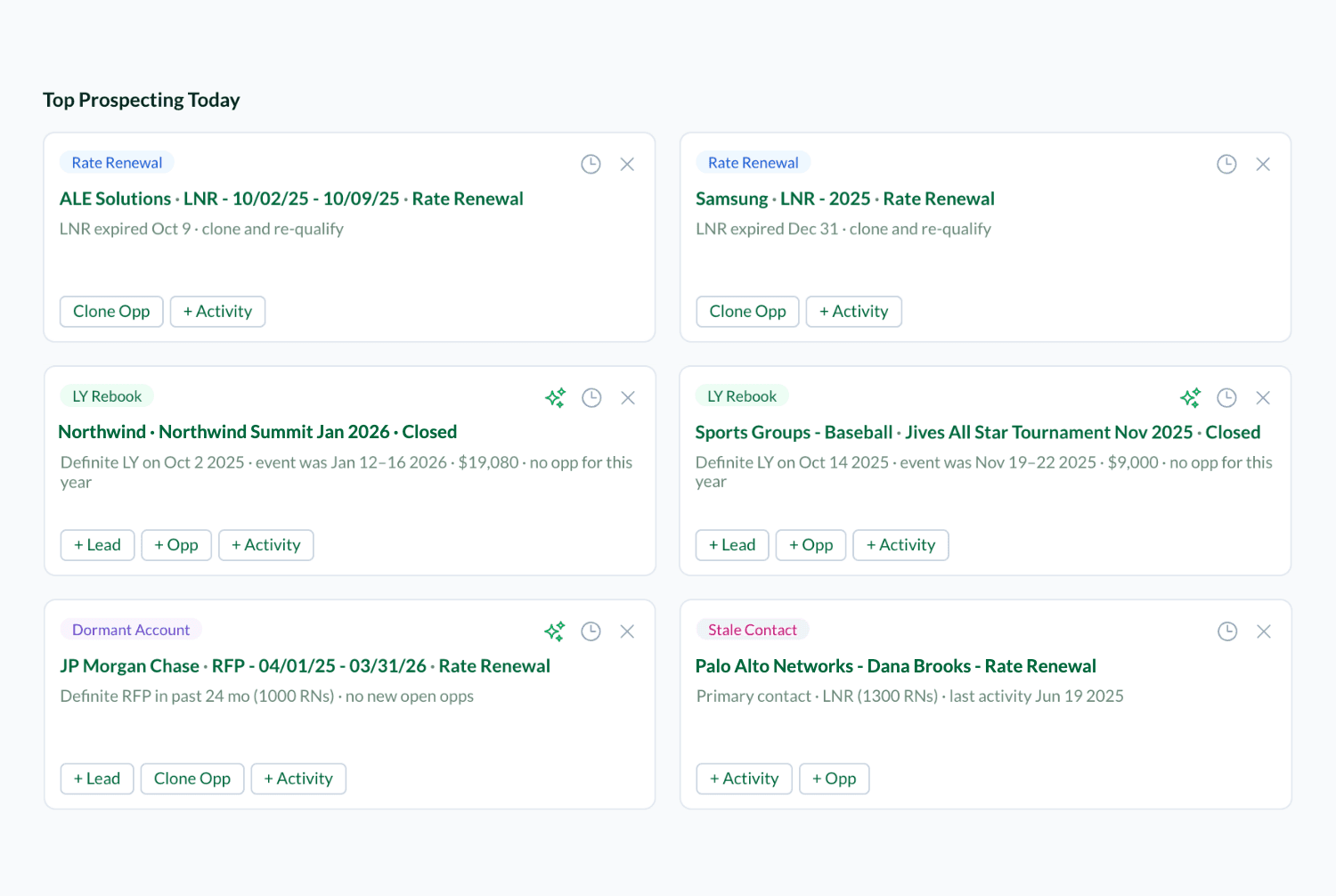The width and height of the screenshot is (1336, 896).
Task: Open JP Morgan Chase RFP title link
Action: (x=305, y=666)
